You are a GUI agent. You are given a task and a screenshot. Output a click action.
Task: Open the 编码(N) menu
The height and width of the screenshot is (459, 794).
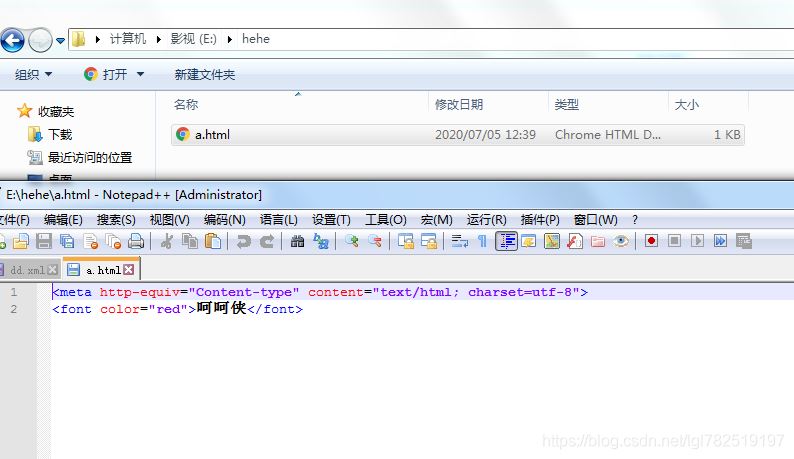pyautogui.click(x=225, y=220)
